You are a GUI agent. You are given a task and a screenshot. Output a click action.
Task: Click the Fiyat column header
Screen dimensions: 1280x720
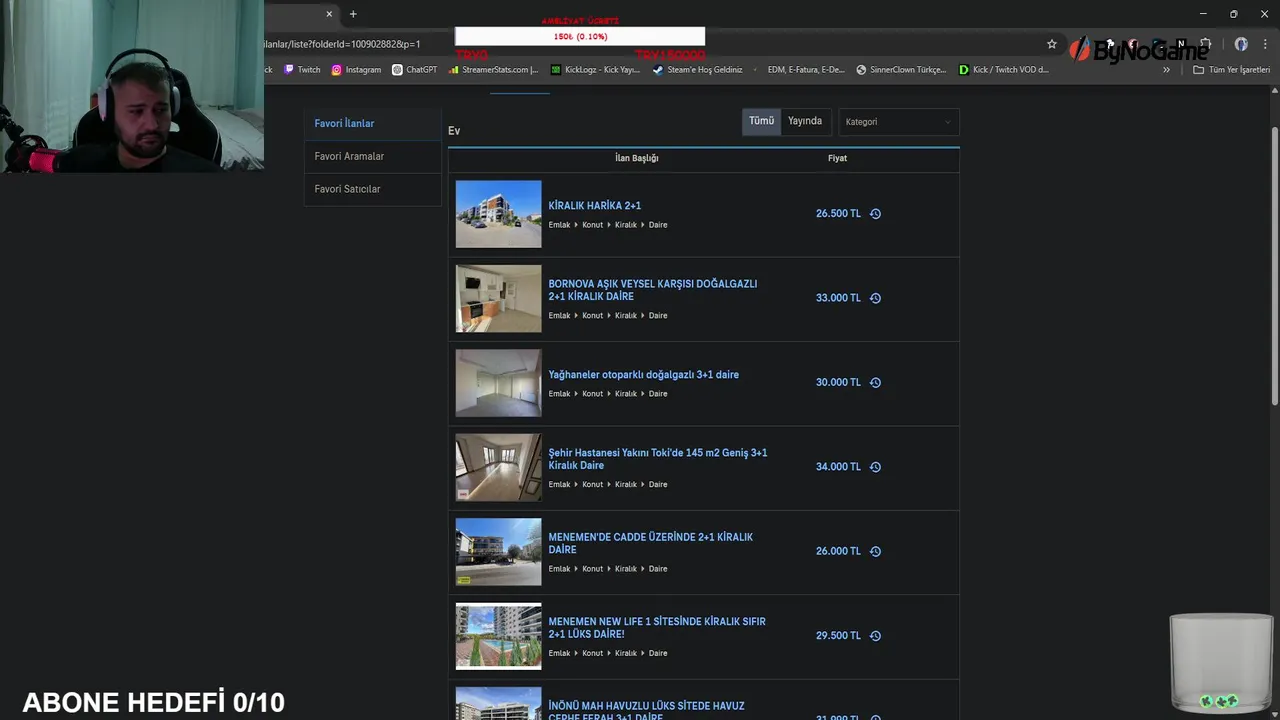[x=837, y=158]
